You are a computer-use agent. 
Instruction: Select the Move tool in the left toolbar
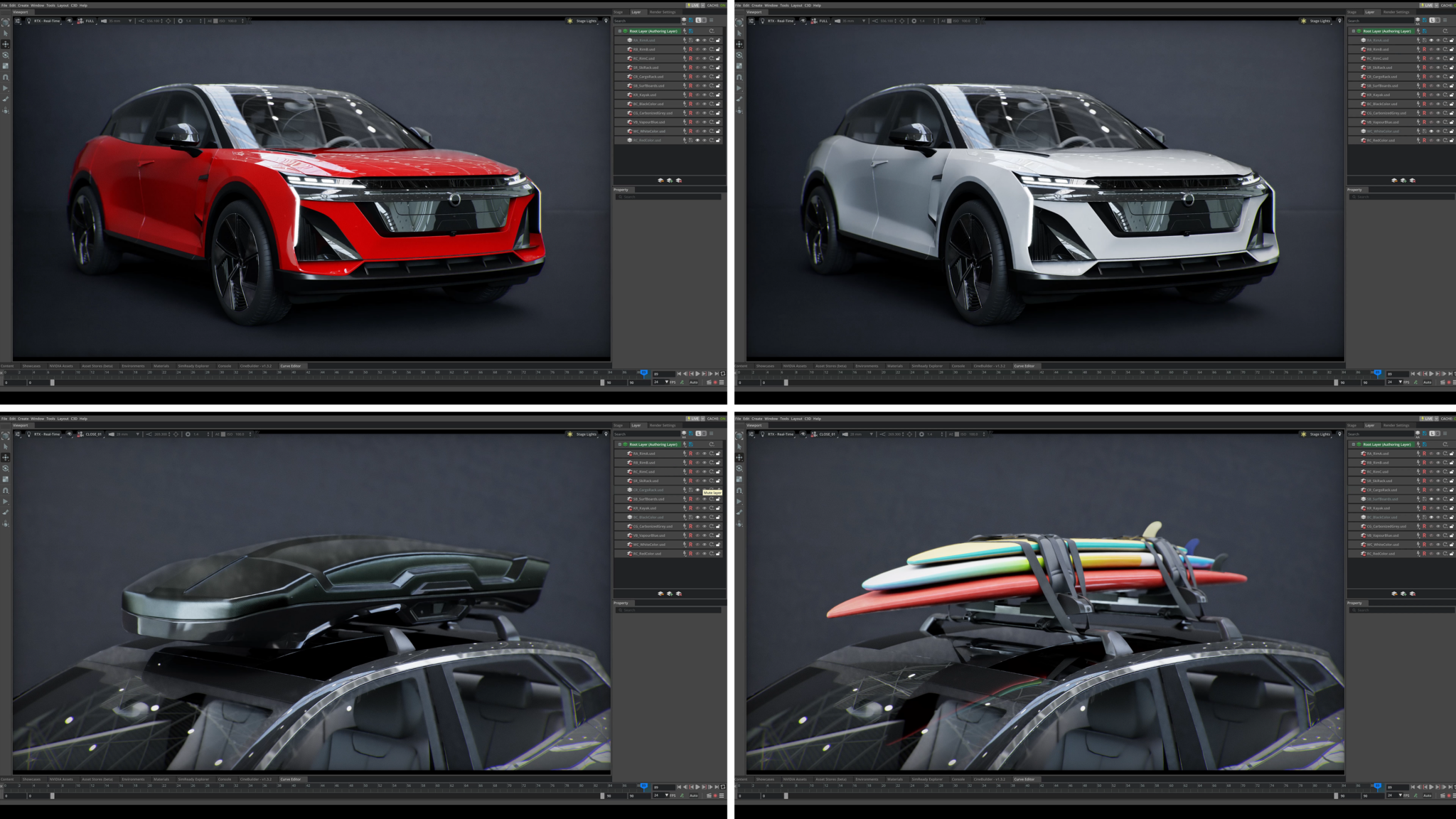tap(6, 43)
